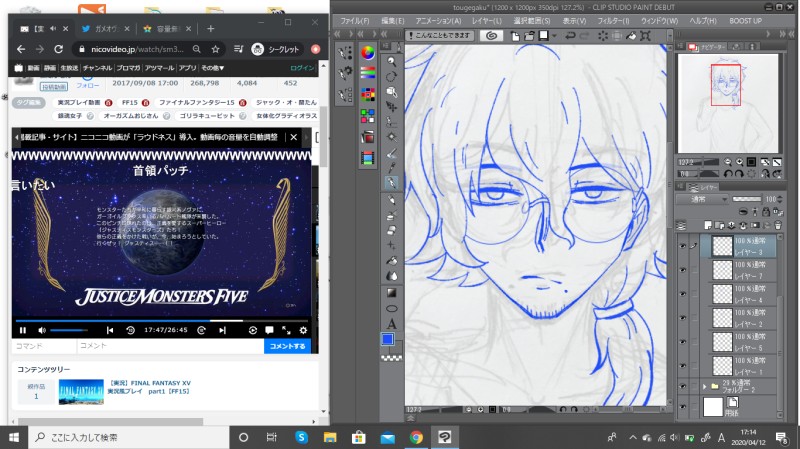Adjust the layer opacity slider
Viewport: 800px width, 449px height.
pos(747,199)
